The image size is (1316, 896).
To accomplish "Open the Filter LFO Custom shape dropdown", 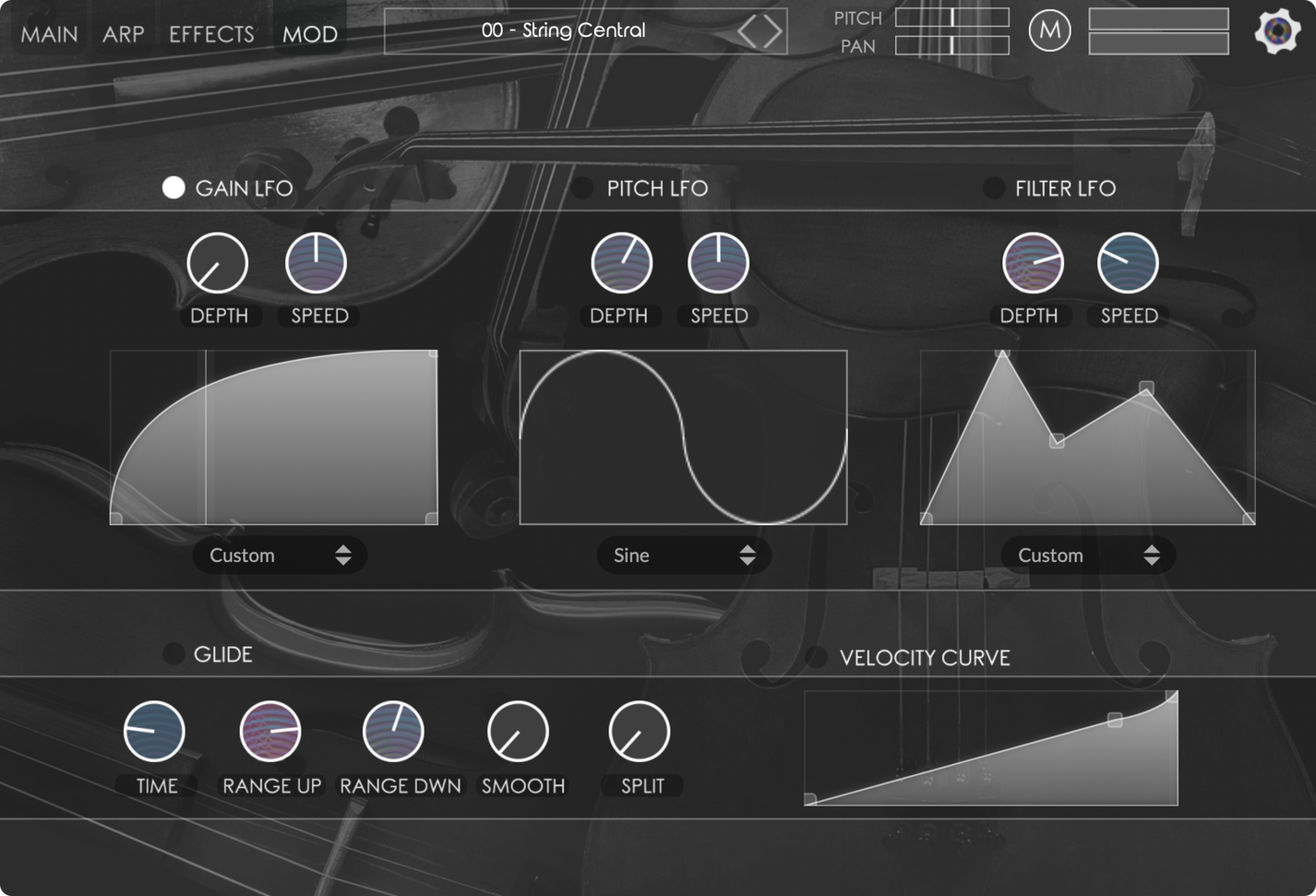I will pos(1088,555).
